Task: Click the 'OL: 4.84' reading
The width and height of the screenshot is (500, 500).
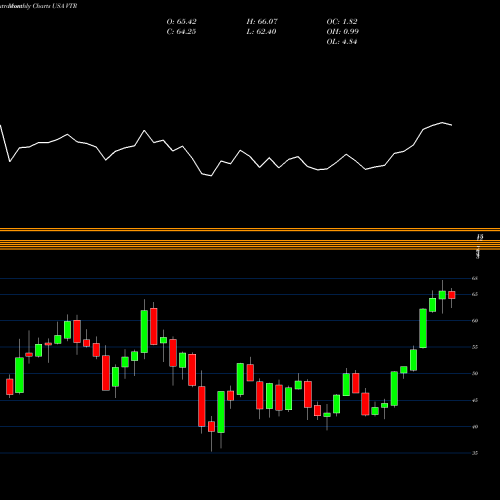Action: 342,42
